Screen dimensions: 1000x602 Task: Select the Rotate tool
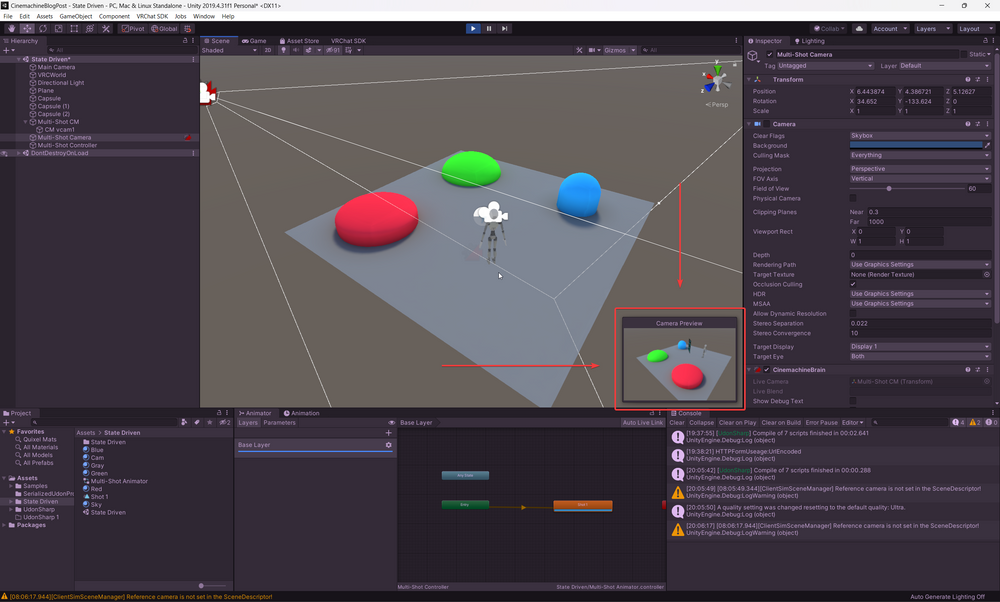[43, 29]
